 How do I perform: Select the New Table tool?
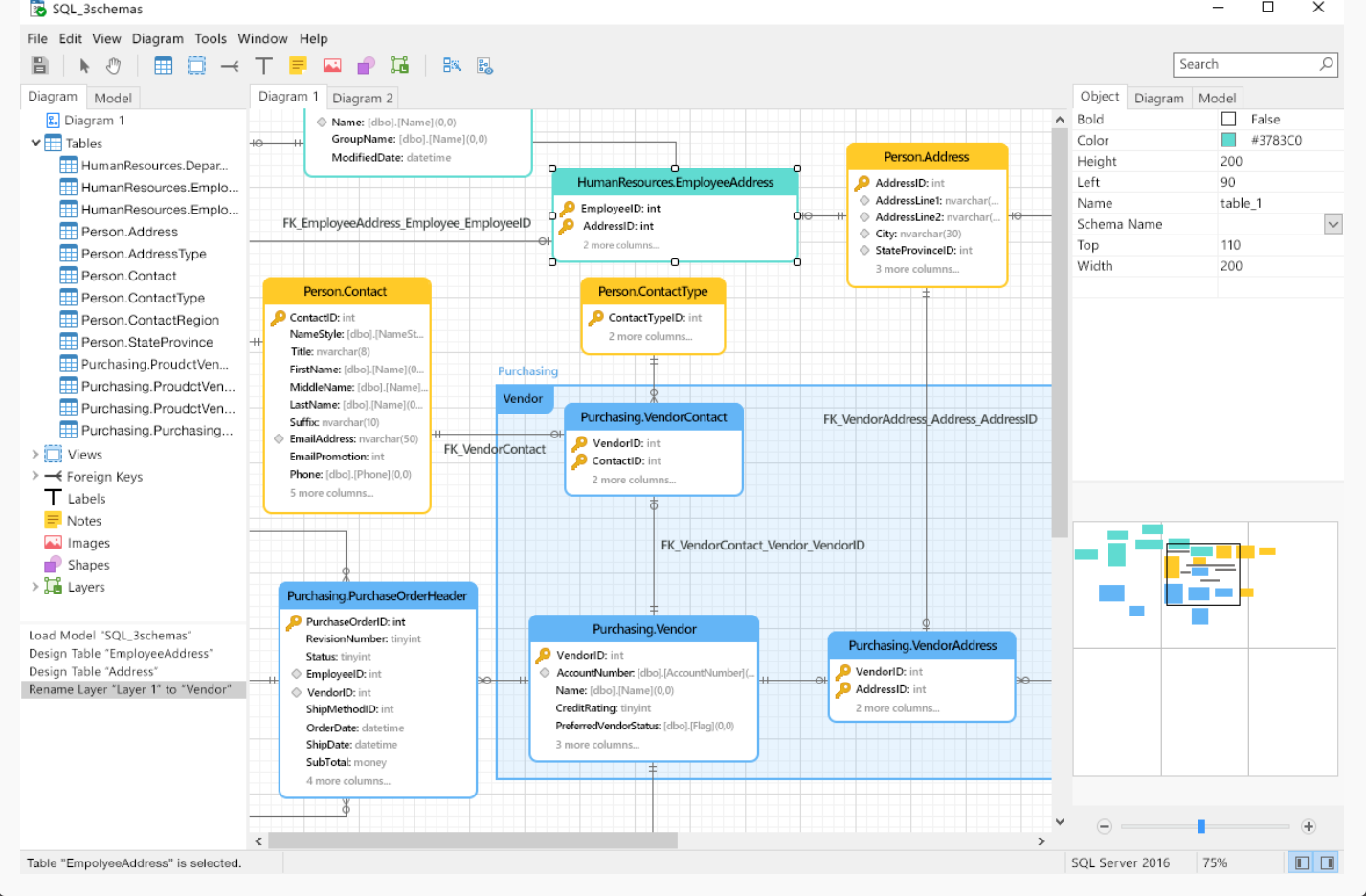tap(164, 65)
